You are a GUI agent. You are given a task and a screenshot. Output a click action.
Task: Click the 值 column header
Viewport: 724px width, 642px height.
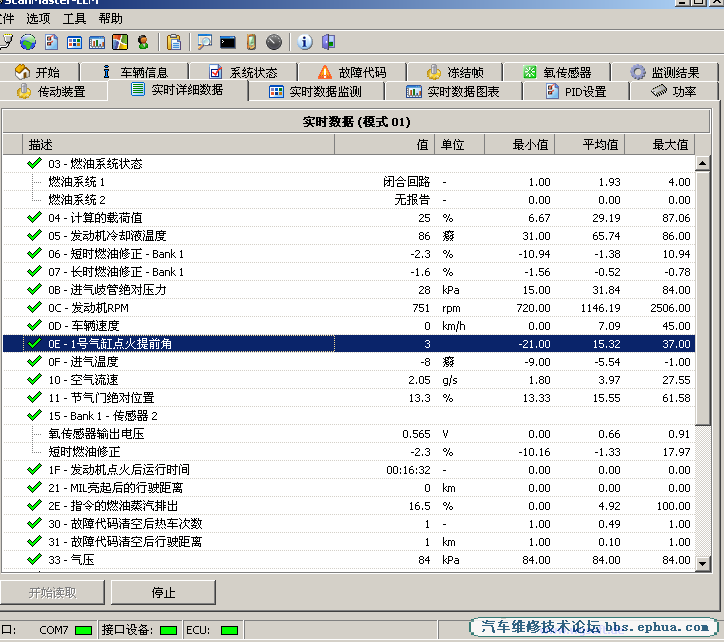[x=384, y=145]
